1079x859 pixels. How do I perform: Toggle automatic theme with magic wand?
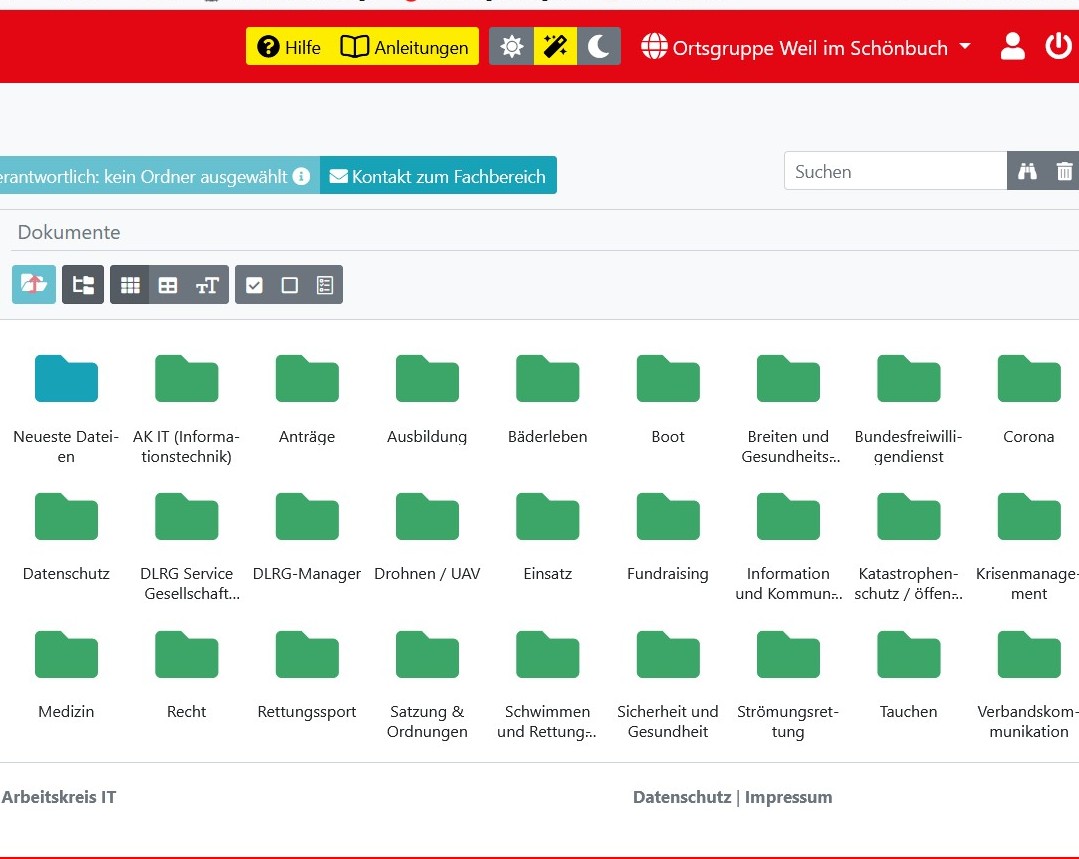(555, 47)
